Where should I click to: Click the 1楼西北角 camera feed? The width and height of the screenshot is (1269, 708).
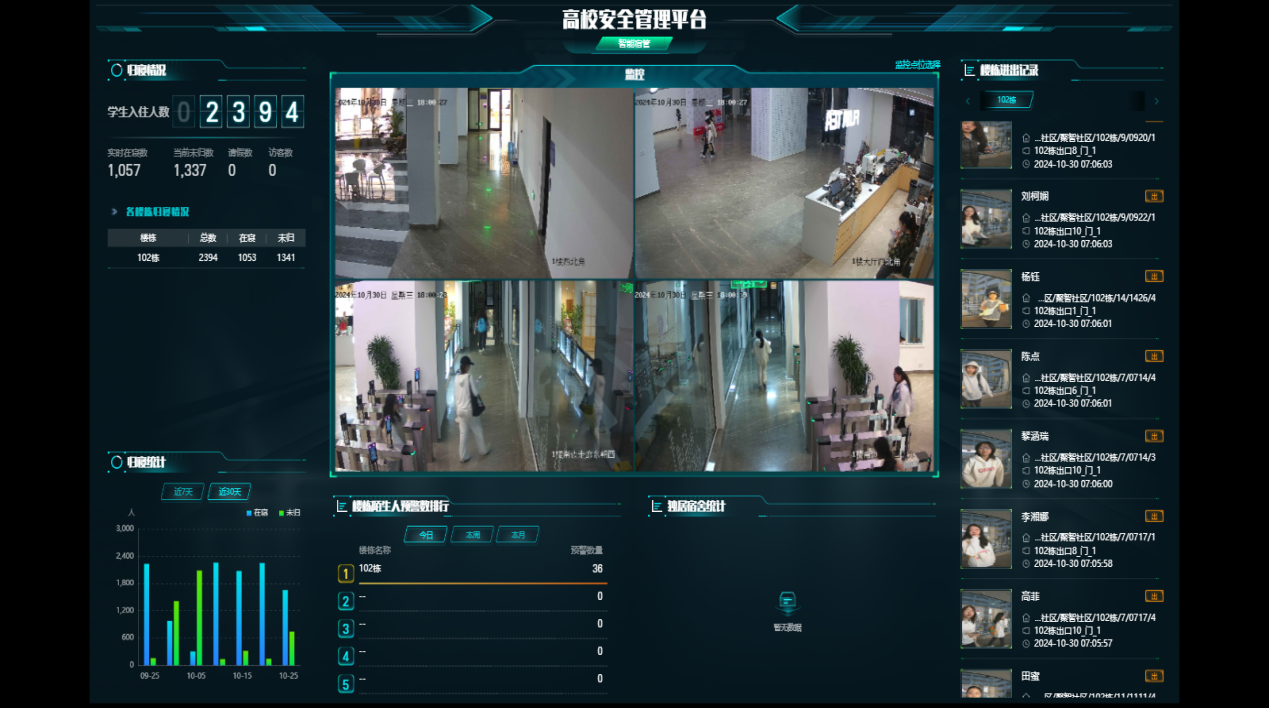point(484,183)
